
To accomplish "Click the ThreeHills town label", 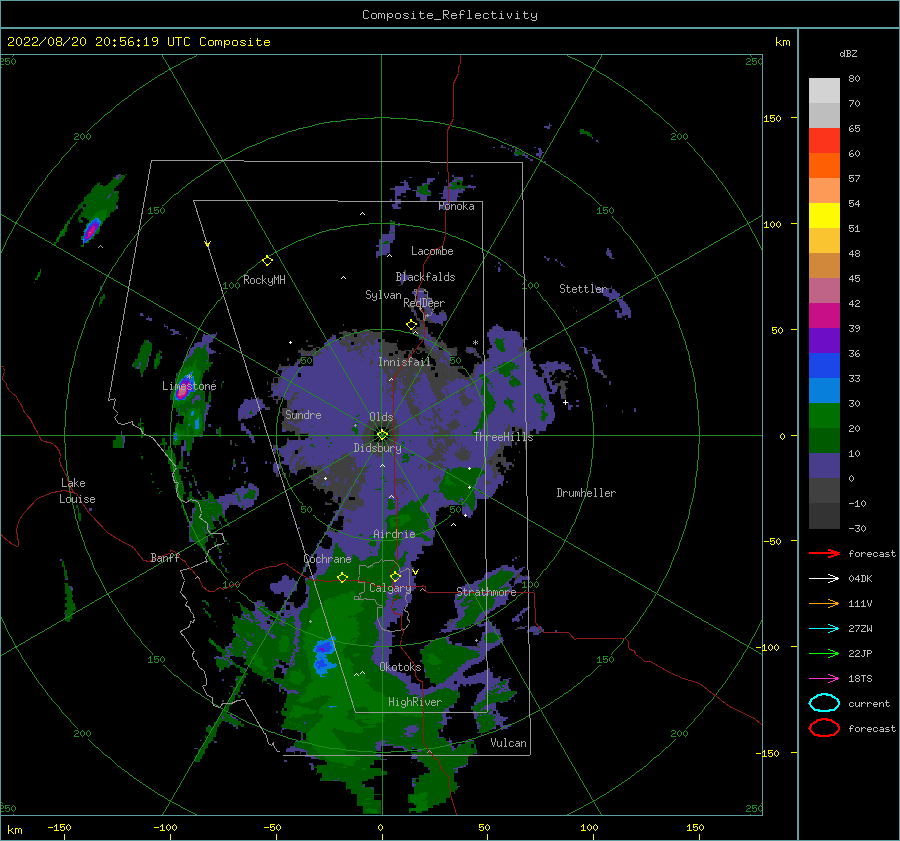I will [x=503, y=437].
